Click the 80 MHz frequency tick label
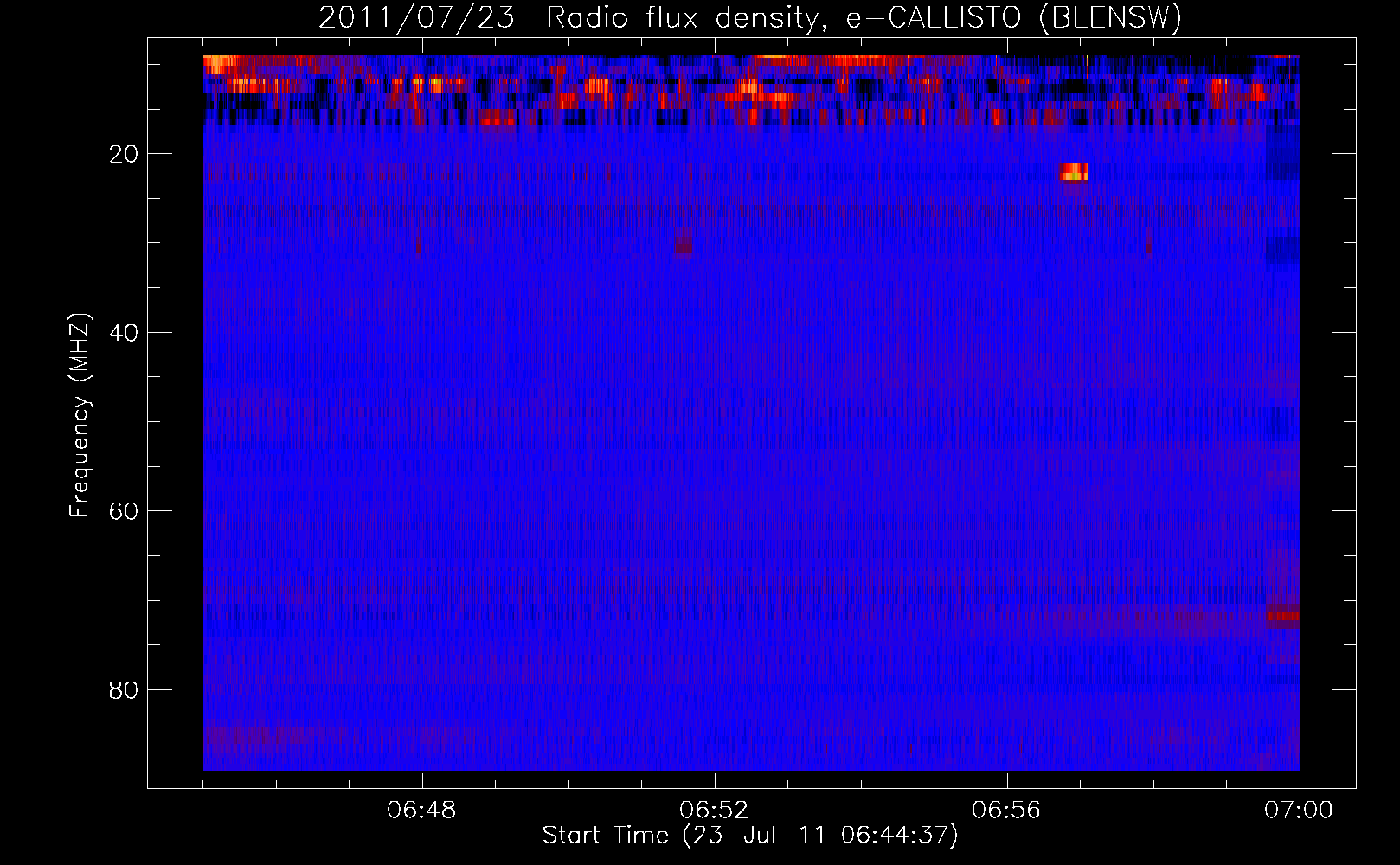The height and width of the screenshot is (865, 1400). coord(125,689)
